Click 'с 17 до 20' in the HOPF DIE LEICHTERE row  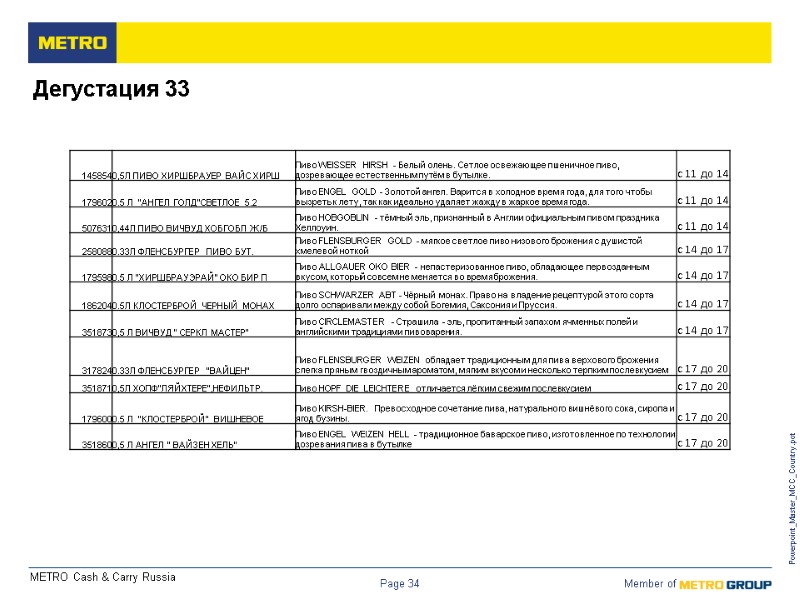[703, 386]
